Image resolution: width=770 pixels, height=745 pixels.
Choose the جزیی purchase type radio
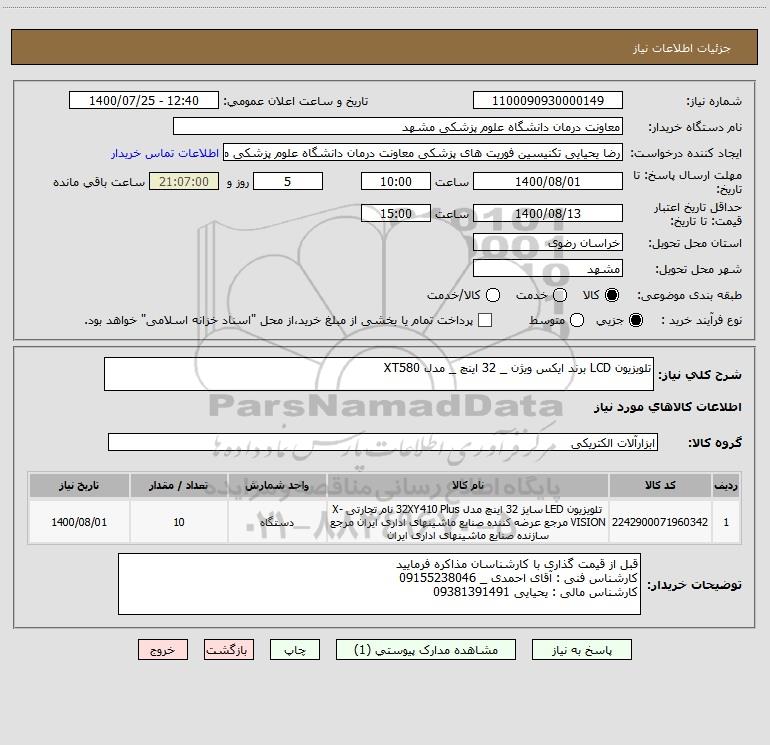[x=635, y=320]
